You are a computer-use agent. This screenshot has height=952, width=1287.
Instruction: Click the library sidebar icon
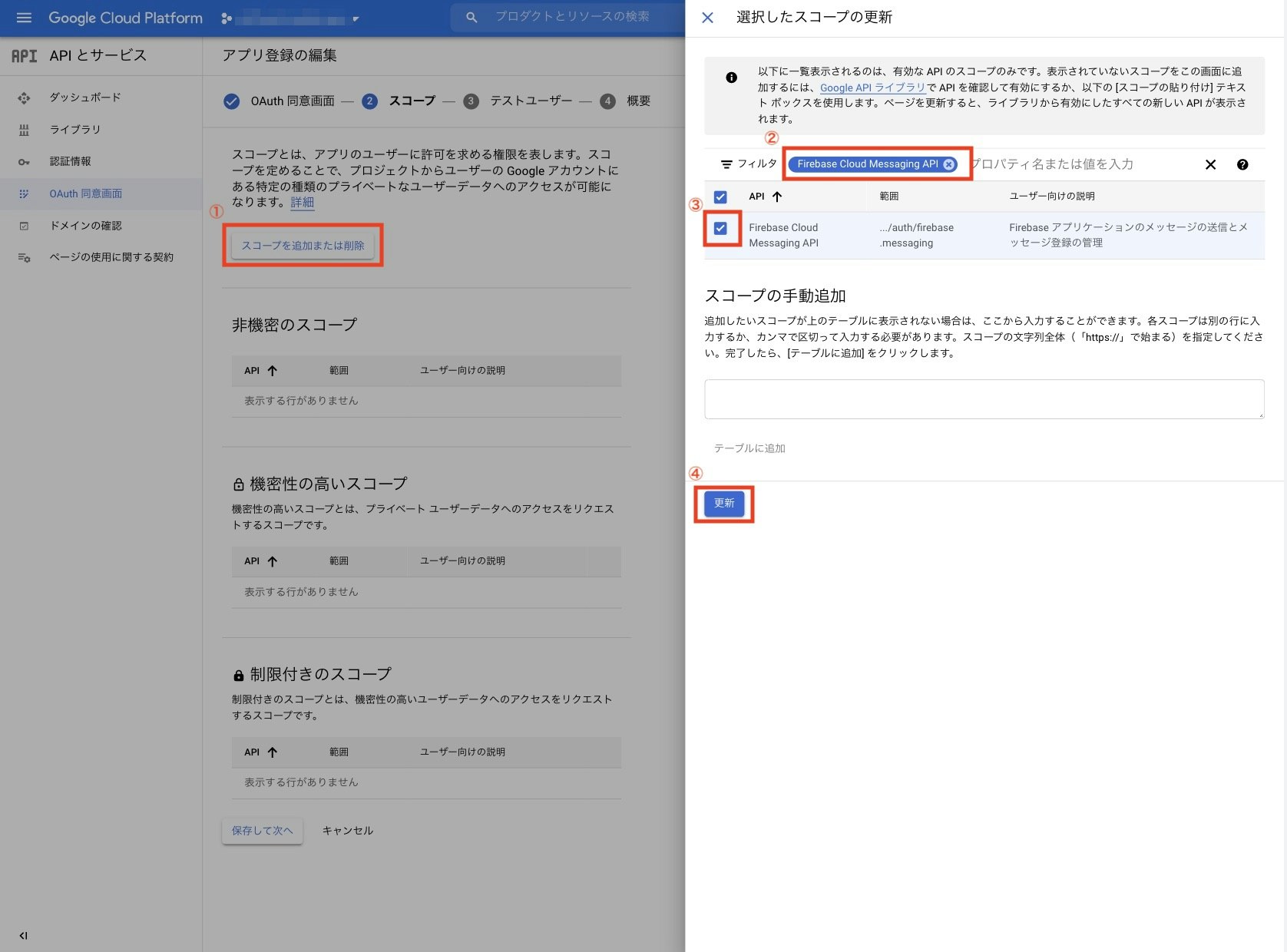24,130
